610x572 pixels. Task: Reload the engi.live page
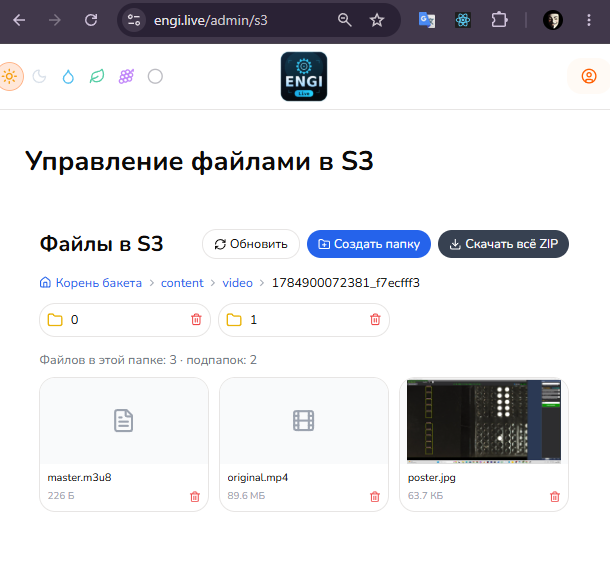pos(91,20)
